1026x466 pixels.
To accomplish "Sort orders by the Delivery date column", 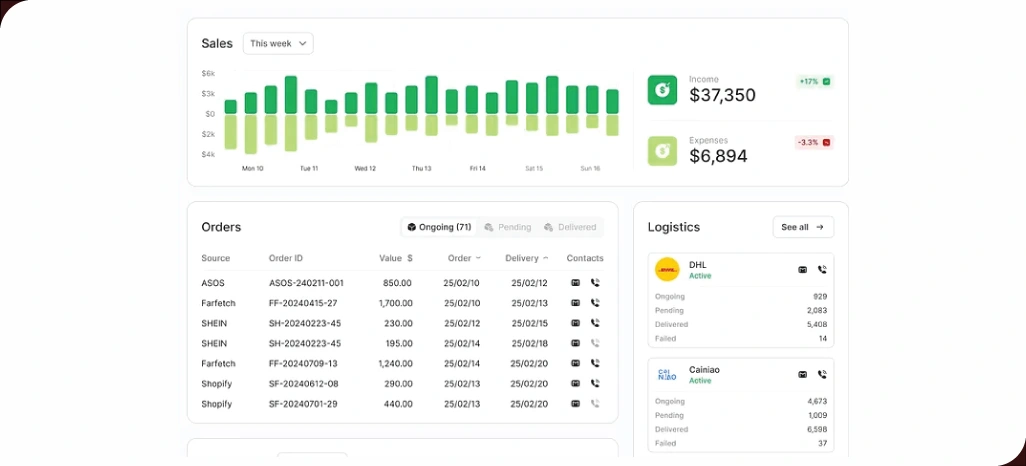I will (527, 258).
